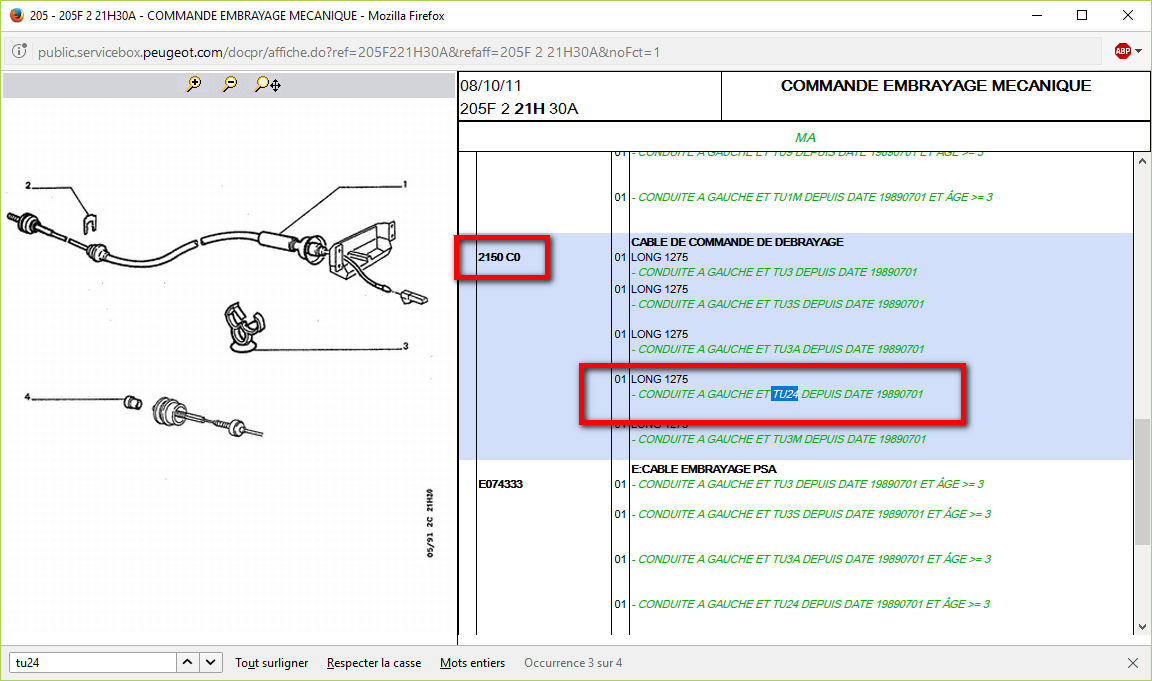Expand the AdBlock Plus dropdown arrow
This screenshot has width=1152, height=681.
click(1139, 51)
